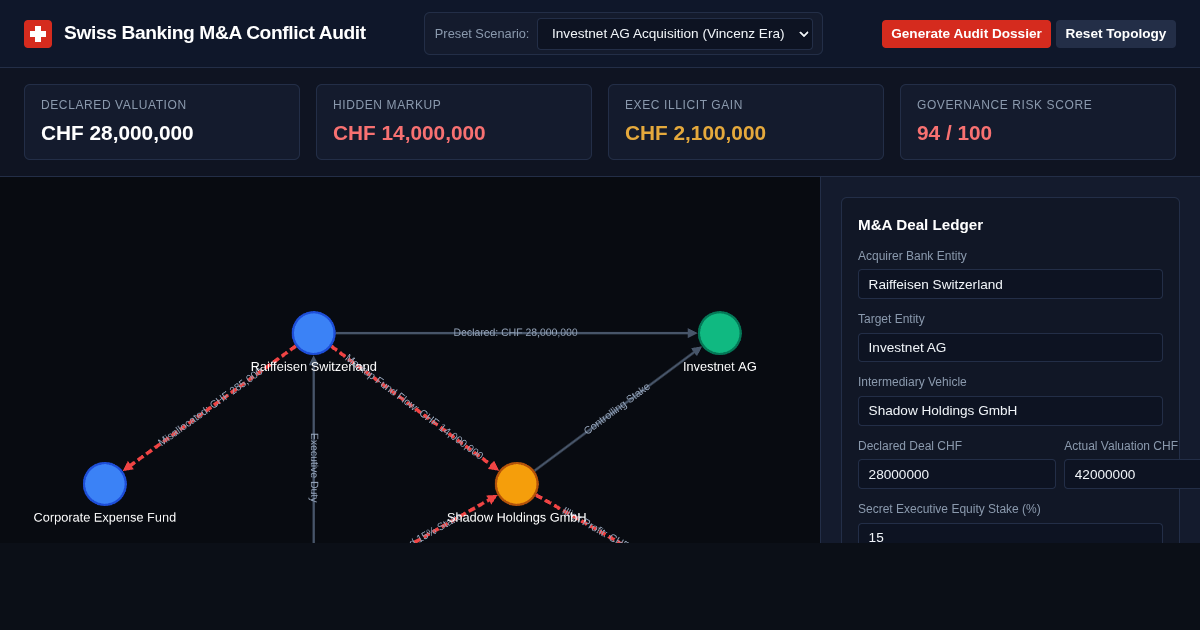This screenshot has width=1200, height=630.
Task: Click Generate Audit Dossier button
Action: pyautogui.click(x=966, y=34)
